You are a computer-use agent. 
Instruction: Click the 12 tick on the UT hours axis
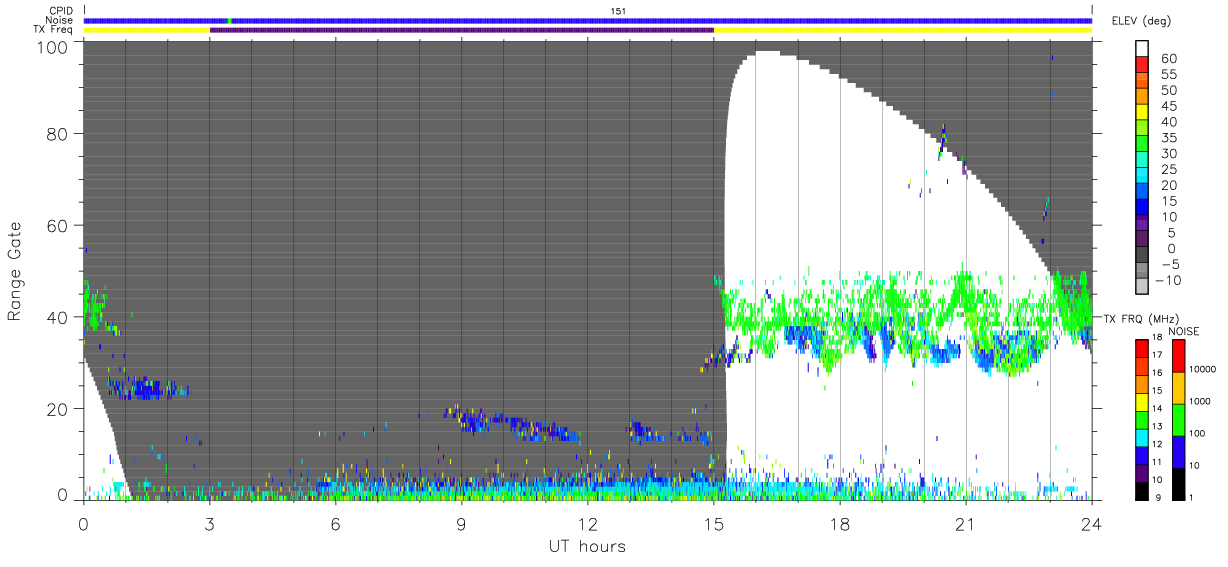[x=588, y=524]
